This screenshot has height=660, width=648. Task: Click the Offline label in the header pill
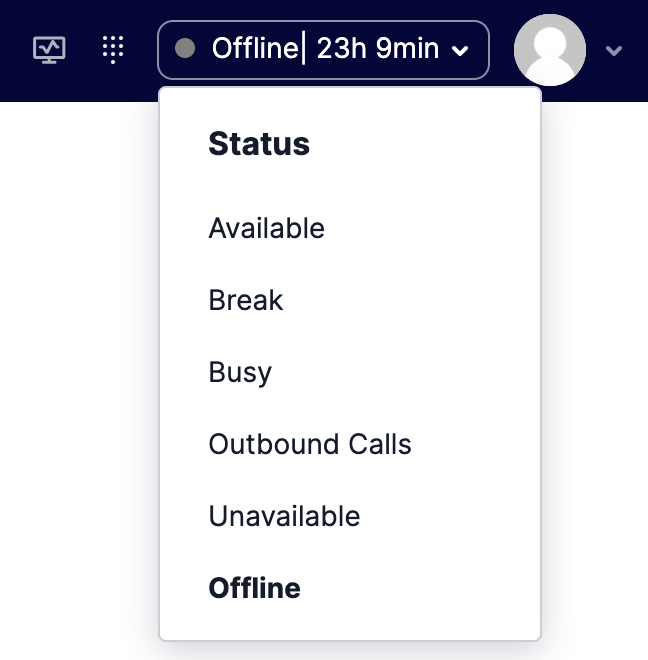tap(255, 48)
